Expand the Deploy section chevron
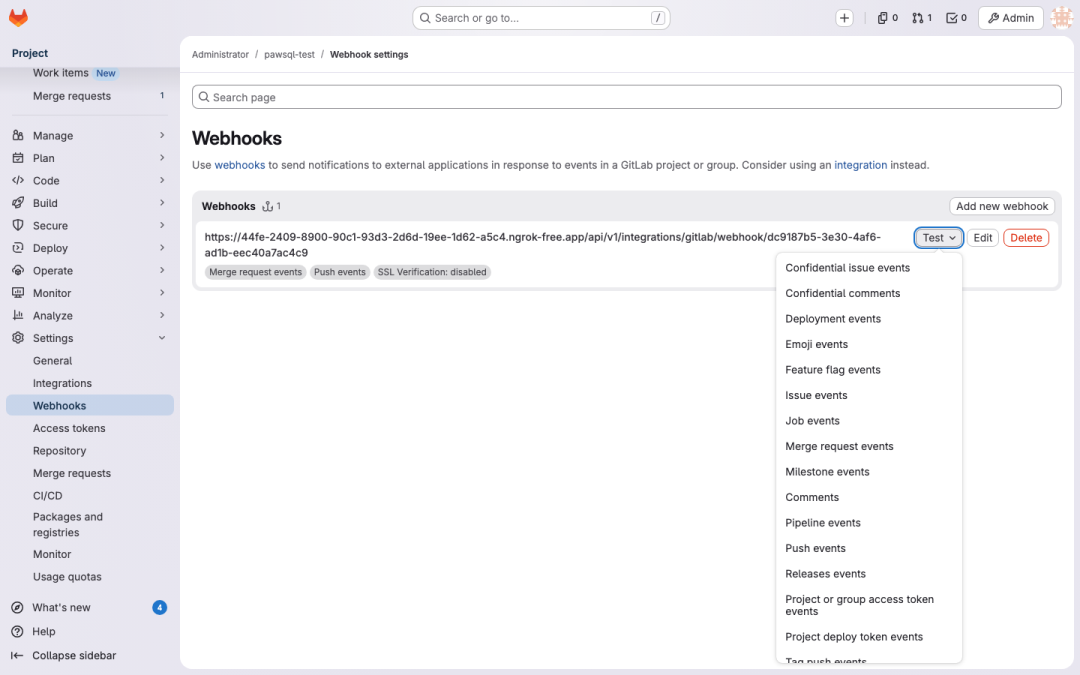Screen dimensions: 1080x675 pyautogui.click(x=162, y=248)
